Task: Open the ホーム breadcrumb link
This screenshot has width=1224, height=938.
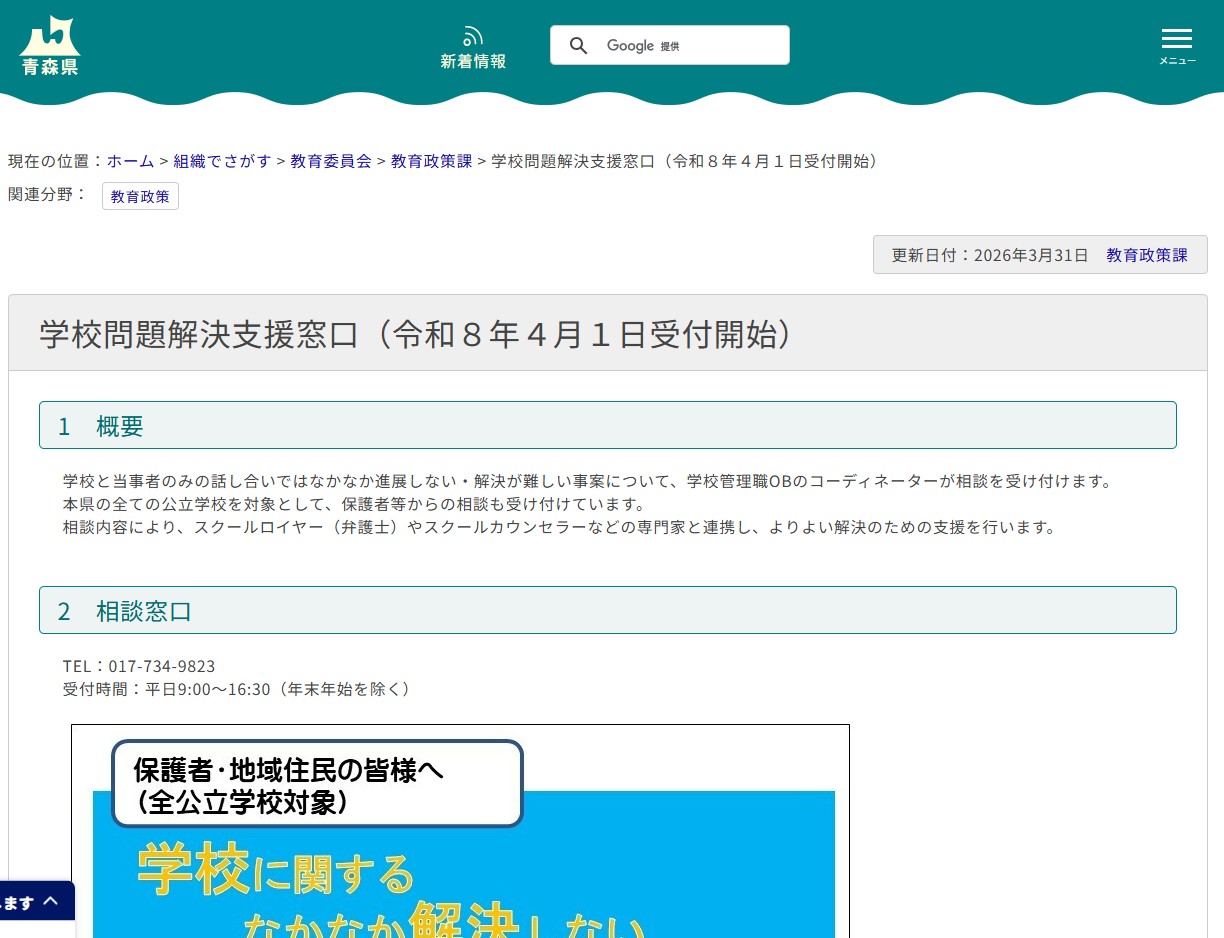Action: coord(130,161)
